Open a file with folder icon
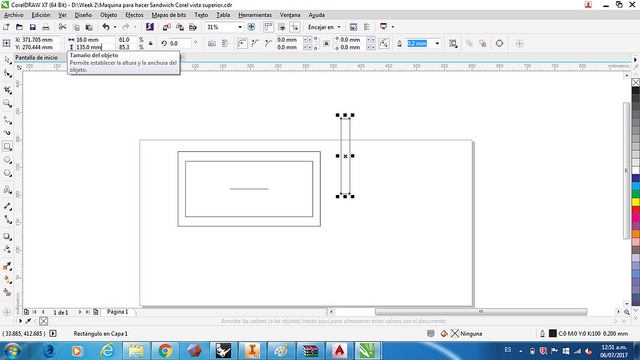The image size is (640, 360). tap(19, 27)
